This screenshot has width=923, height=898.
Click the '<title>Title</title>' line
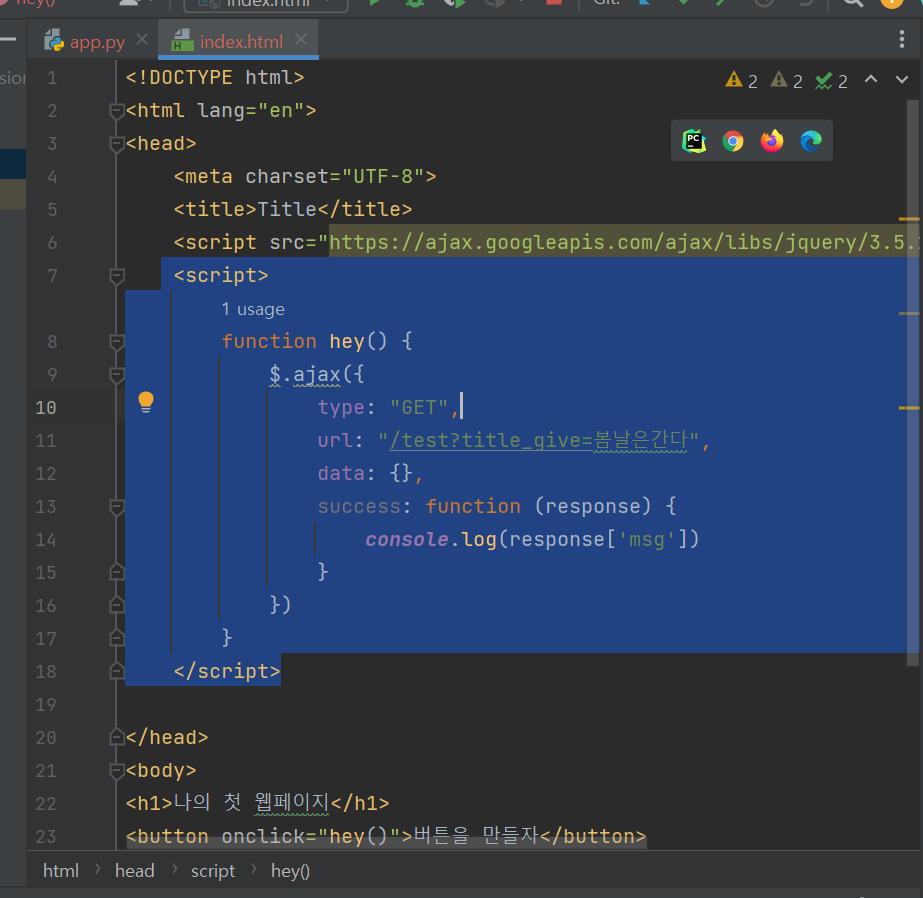(x=293, y=209)
